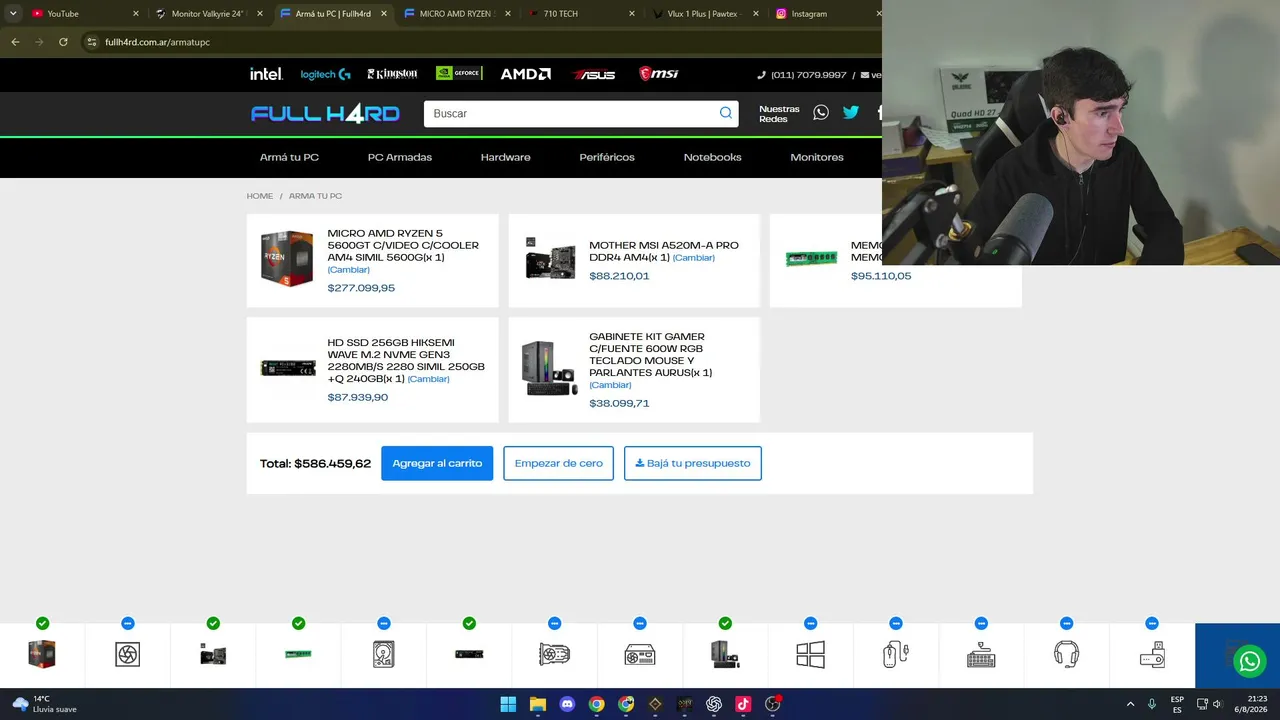Reload the page with browser refresh button
Viewport: 1280px width, 720px height.
click(x=63, y=42)
